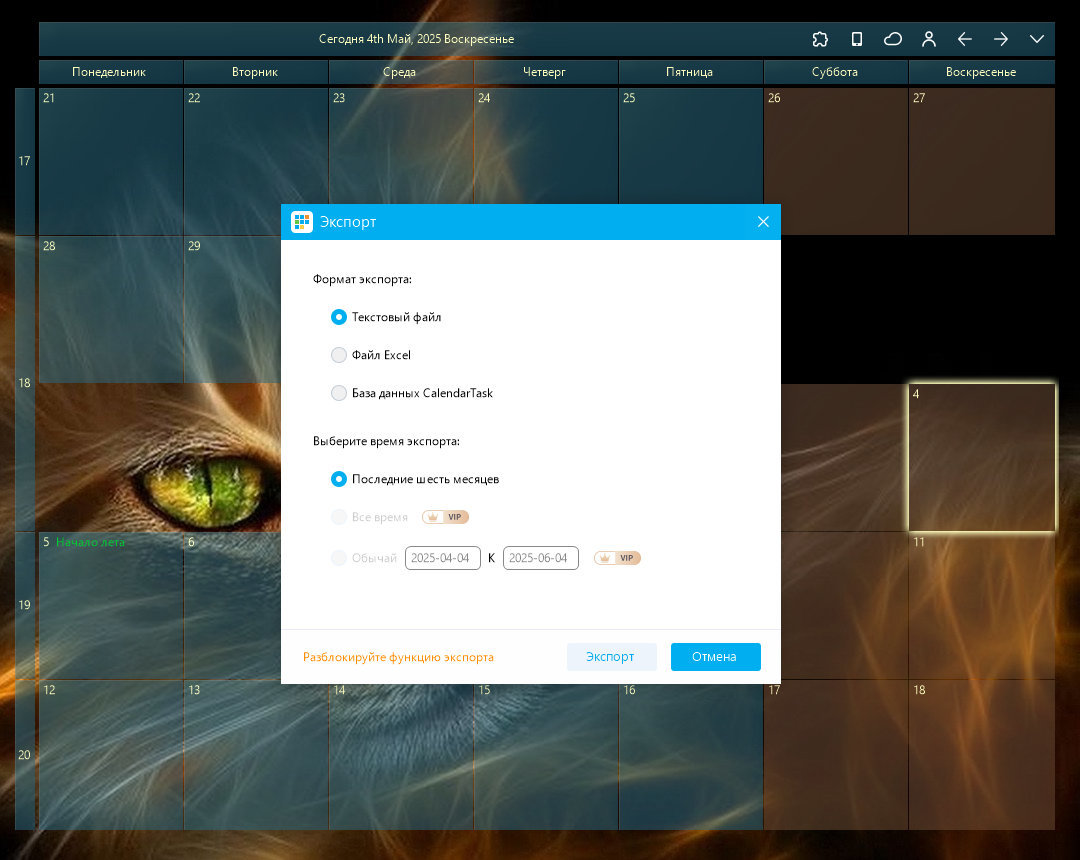Select the Файл Excel format option
1080x860 pixels.
coord(371,355)
